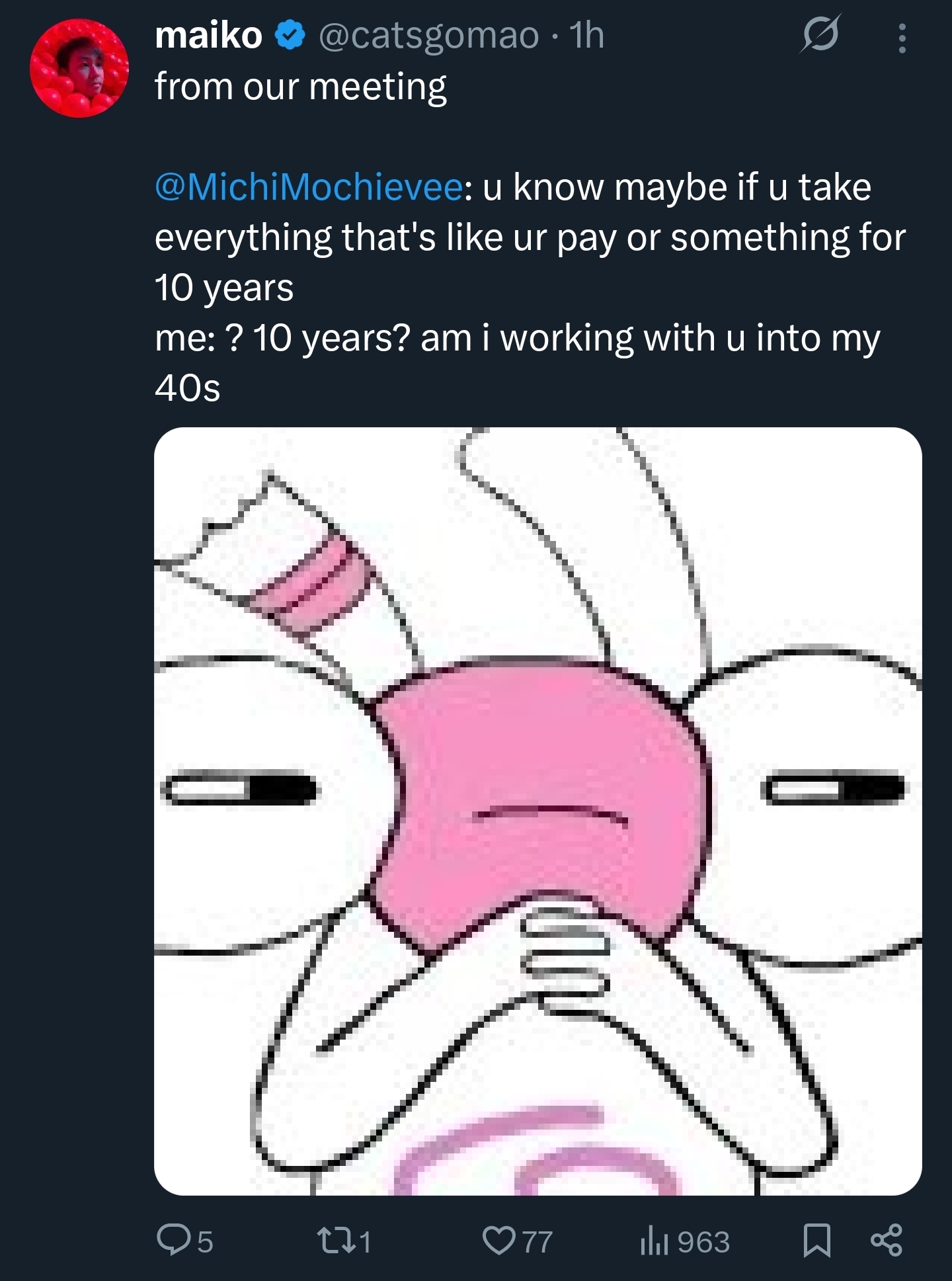Screen dimensions: 952x1281
Task: Open maiko's profile picture avatar
Action: pos(79,67)
